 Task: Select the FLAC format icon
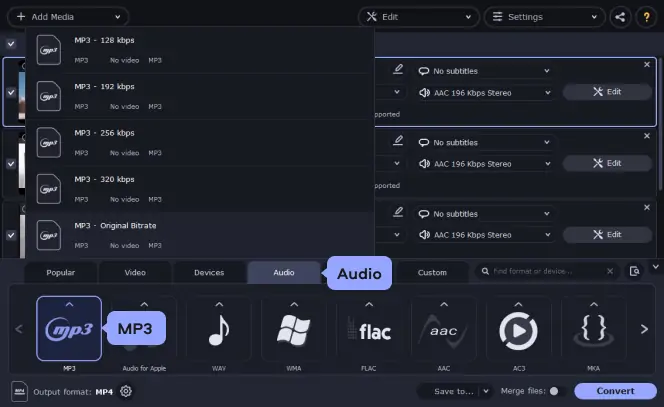tap(369, 329)
